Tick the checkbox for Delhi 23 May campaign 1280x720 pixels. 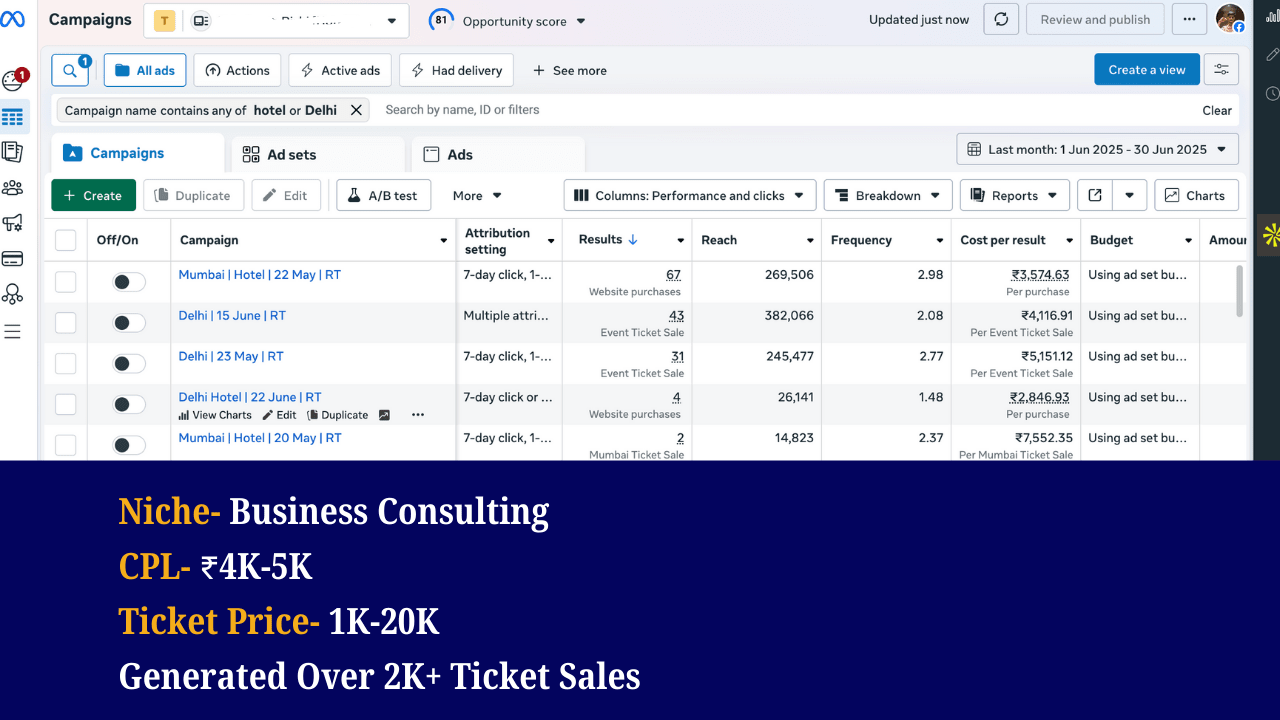[x=66, y=364]
